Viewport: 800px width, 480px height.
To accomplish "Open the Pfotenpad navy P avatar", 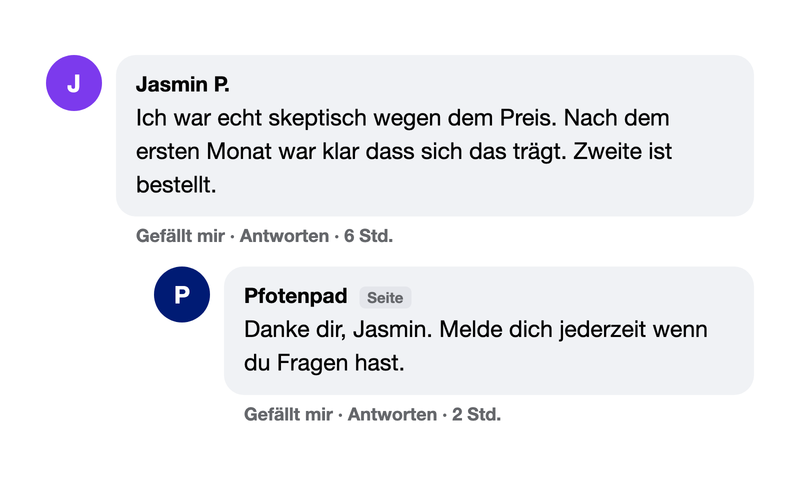I will [x=182, y=294].
